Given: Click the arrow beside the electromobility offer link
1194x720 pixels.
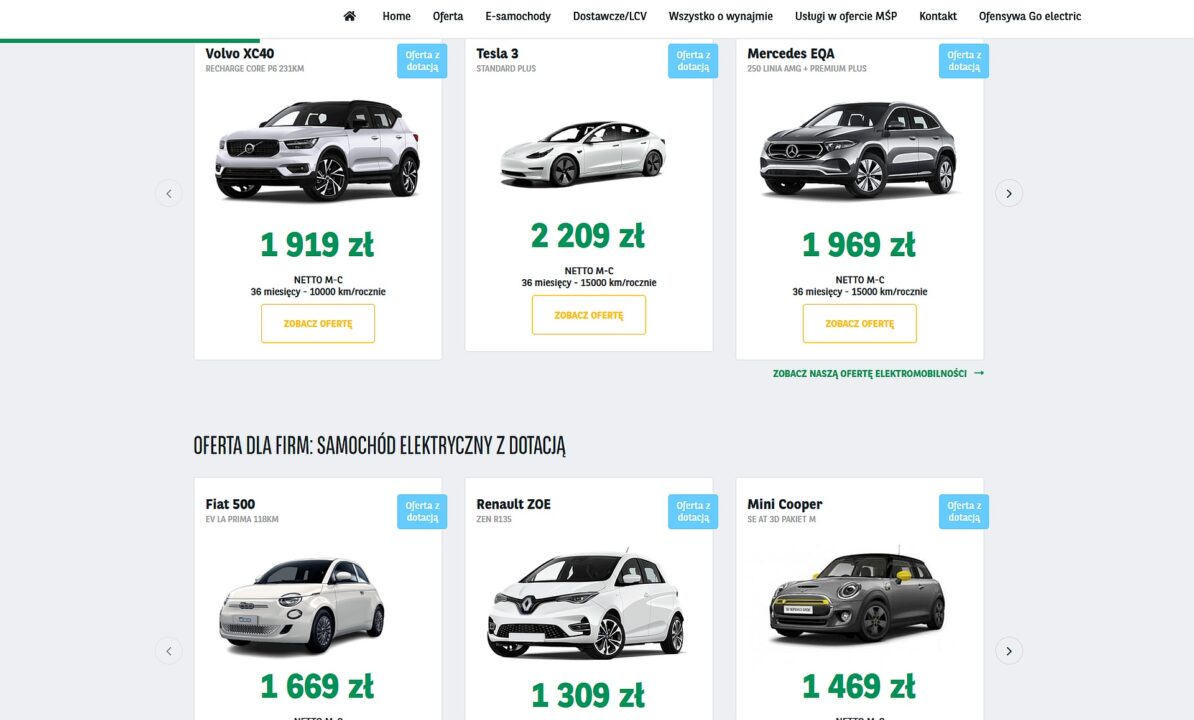Looking at the screenshot, I should click(x=979, y=373).
